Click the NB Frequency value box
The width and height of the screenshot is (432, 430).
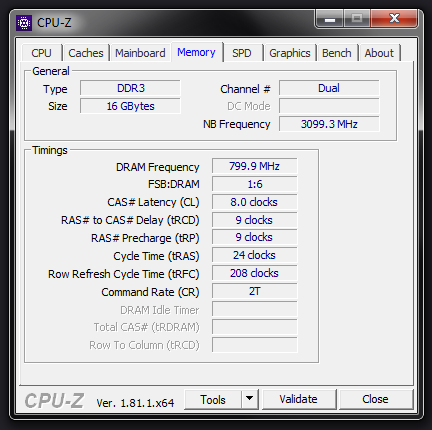point(329,124)
